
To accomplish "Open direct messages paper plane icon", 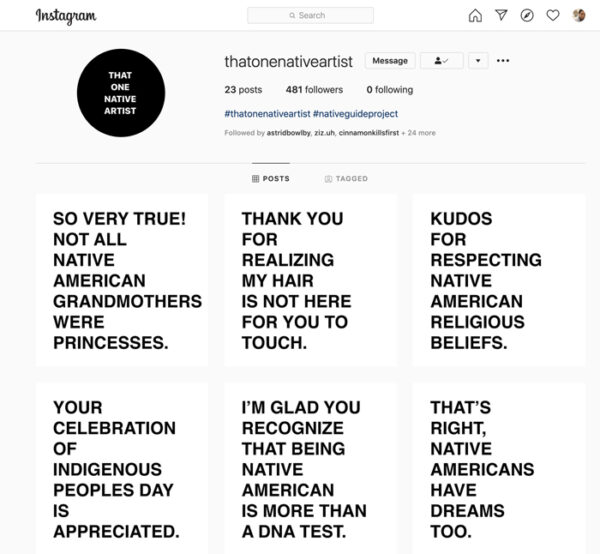I will coord(501,15).
